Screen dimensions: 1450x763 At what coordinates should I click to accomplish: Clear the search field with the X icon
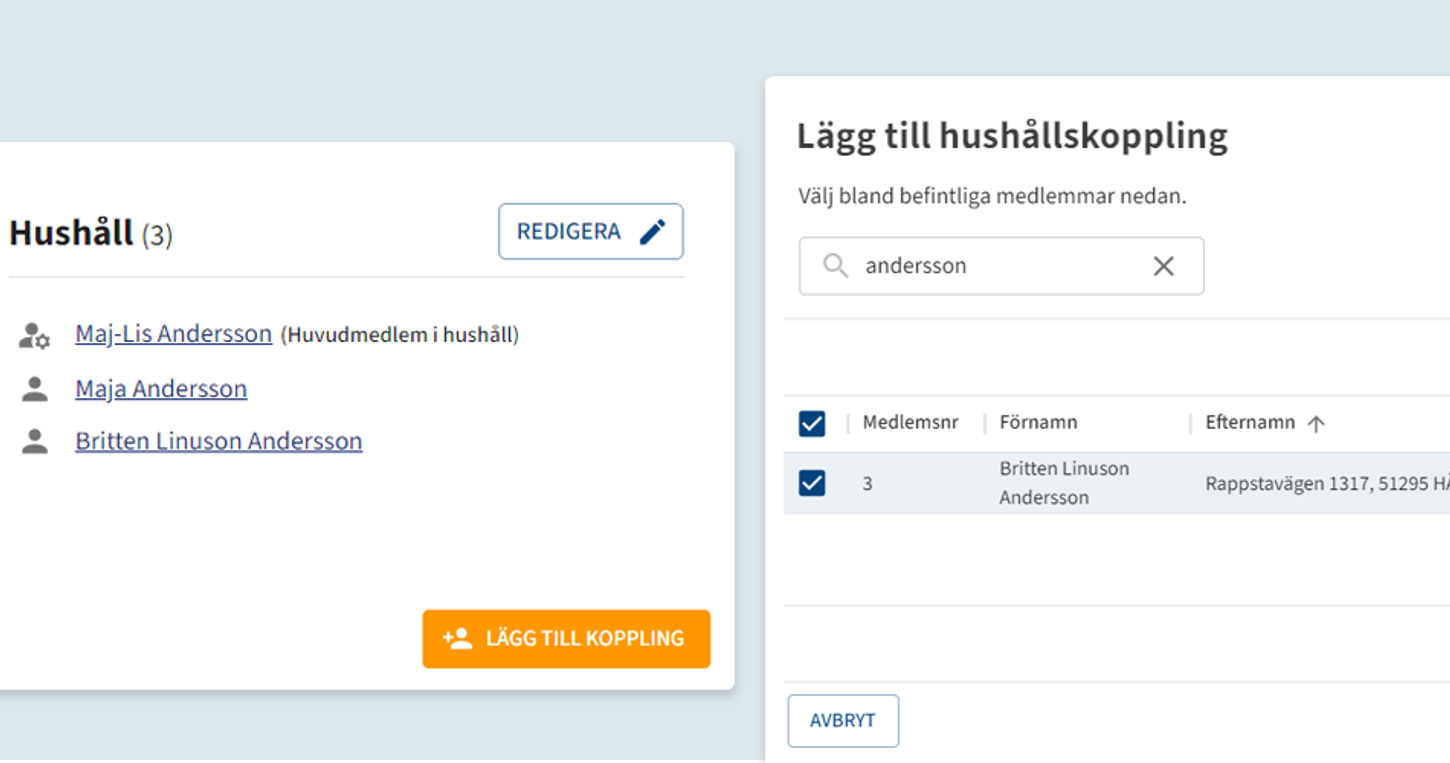click(1163, 266)
